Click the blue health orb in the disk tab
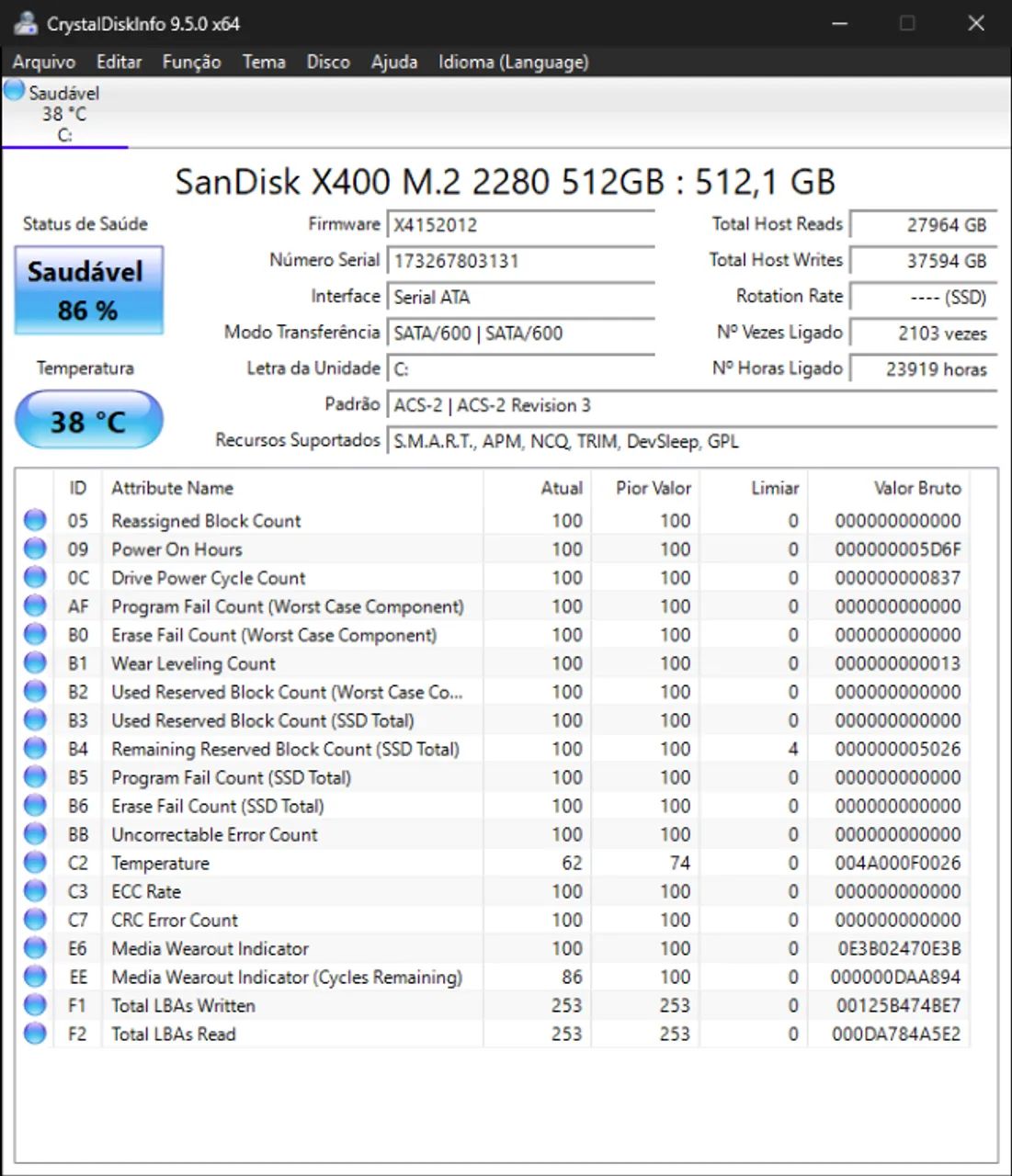Image resolution: width=1012 pixels, height=1176 pixels. pos(14,90)
